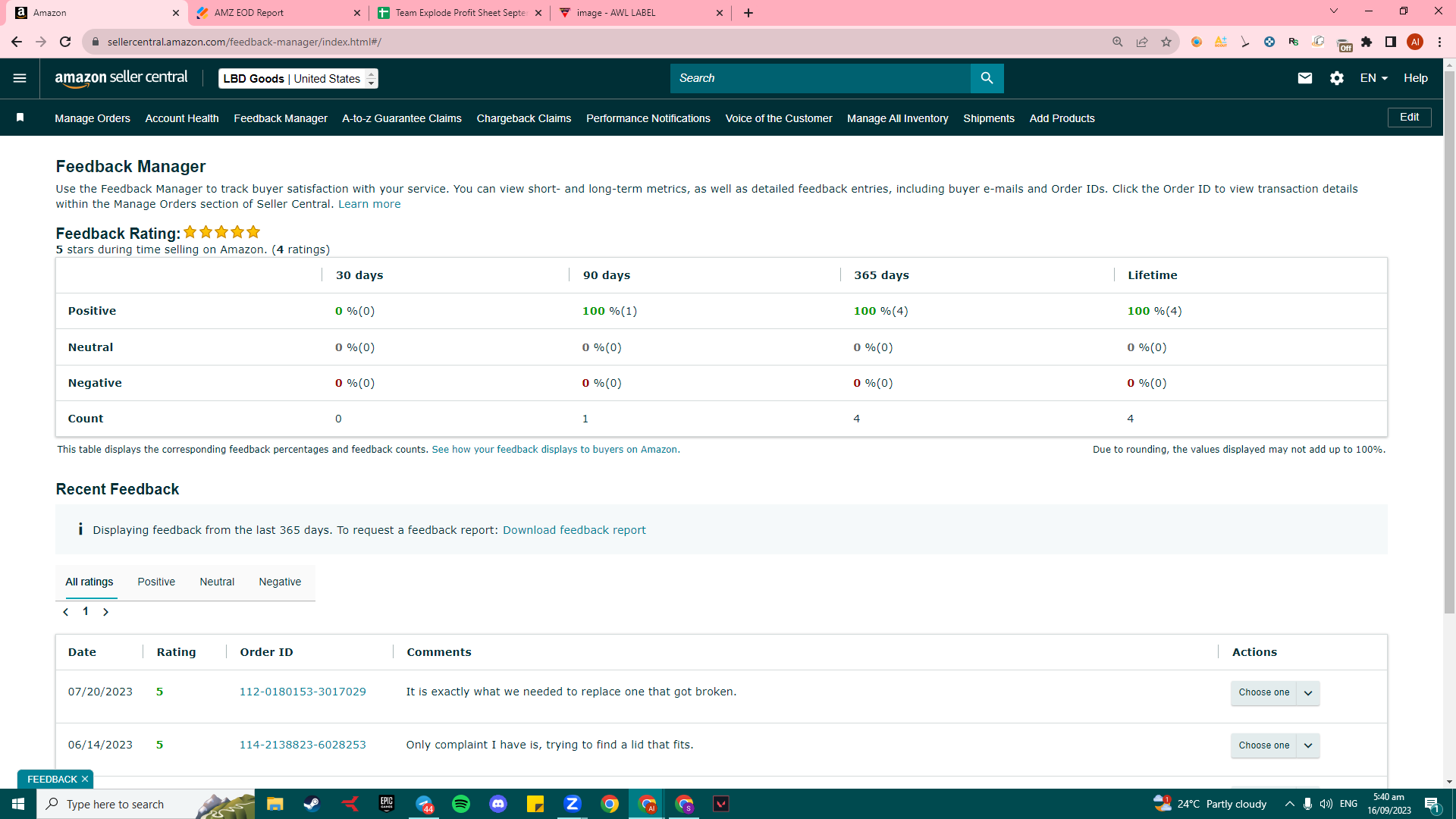Reload the current page
Image resolution: width=1456 pixels, height=819 pixels.
66,42
